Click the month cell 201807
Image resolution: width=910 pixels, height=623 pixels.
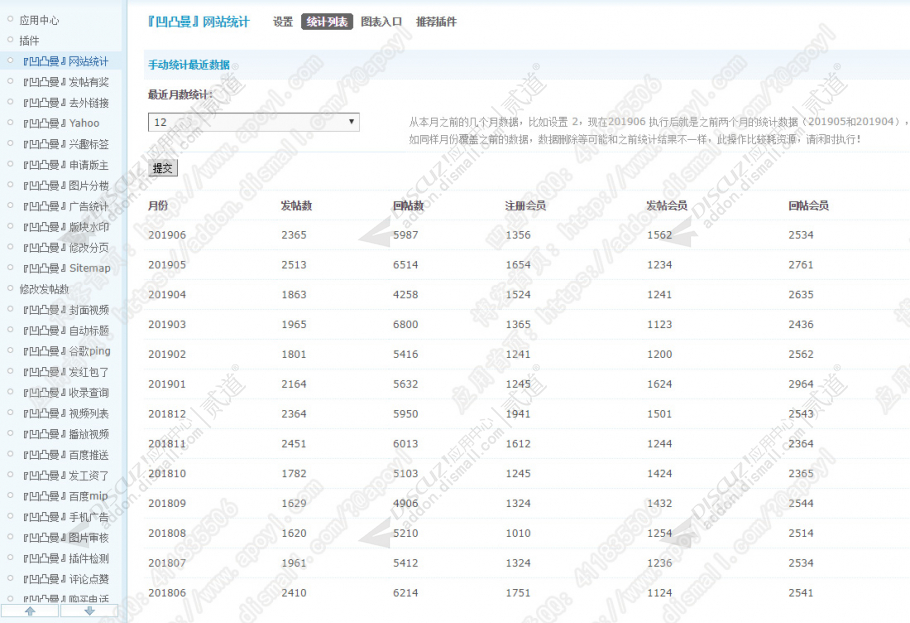[167, 563]
